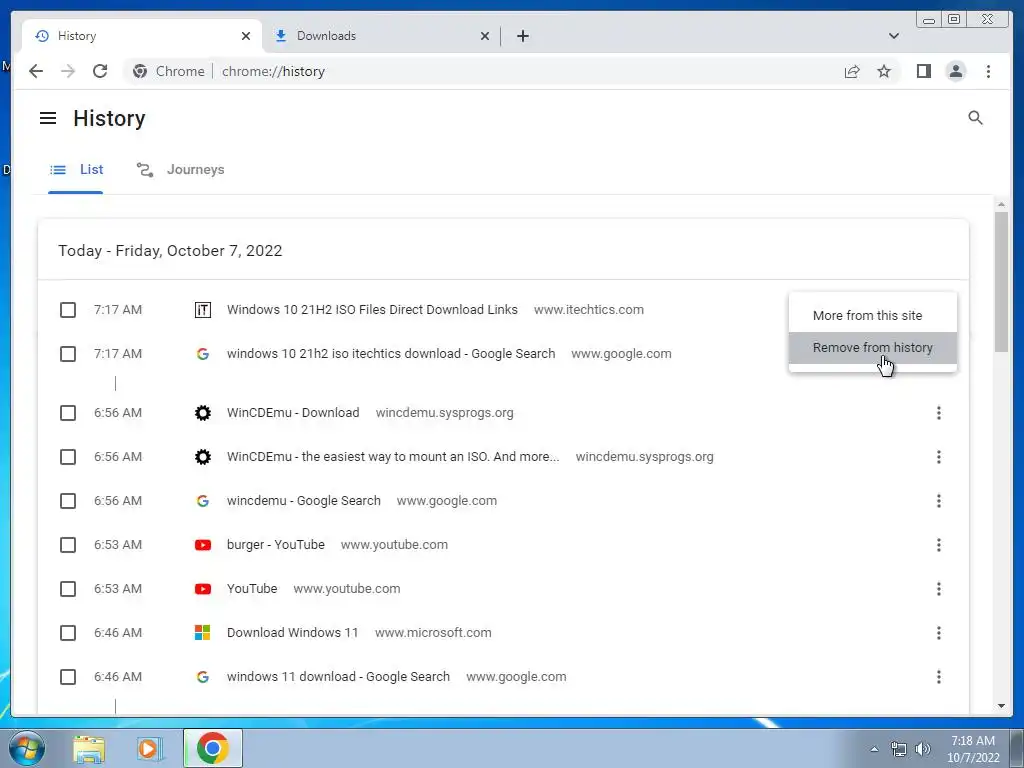Open actions menu for Download Windows 11
1024x768 pixels.
point(938,633)
